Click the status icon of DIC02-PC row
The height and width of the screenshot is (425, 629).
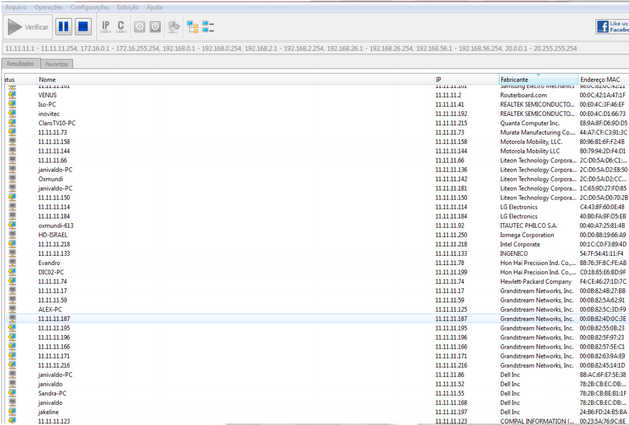pos(12,272)
